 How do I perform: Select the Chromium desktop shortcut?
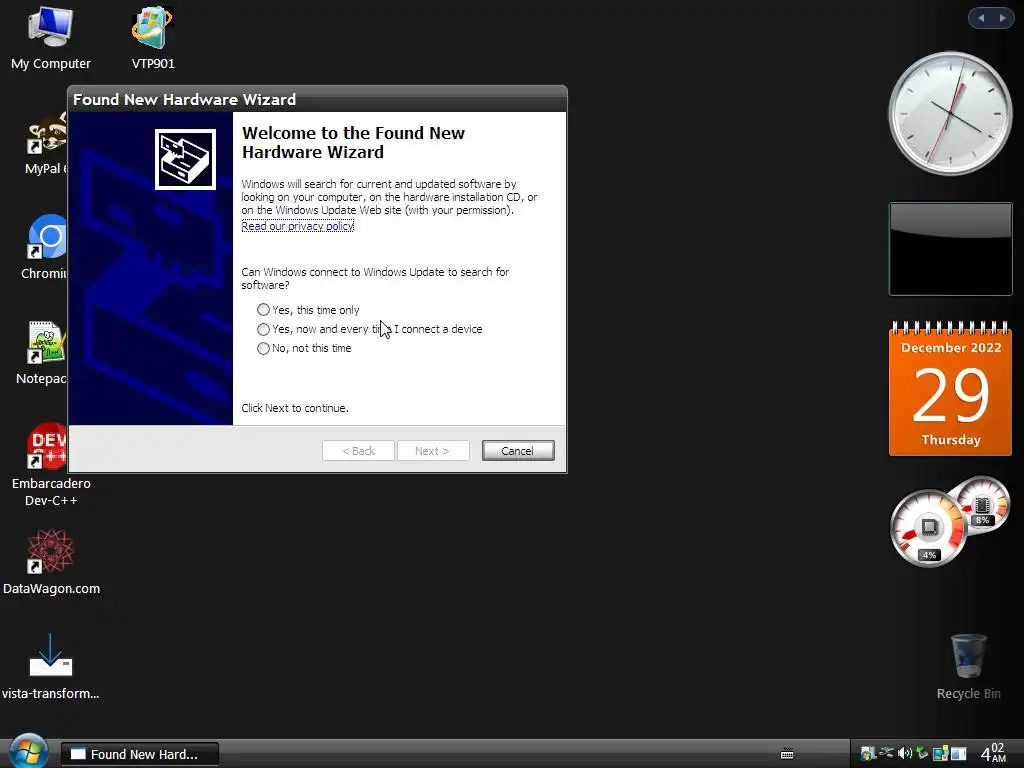click(46, 247)
